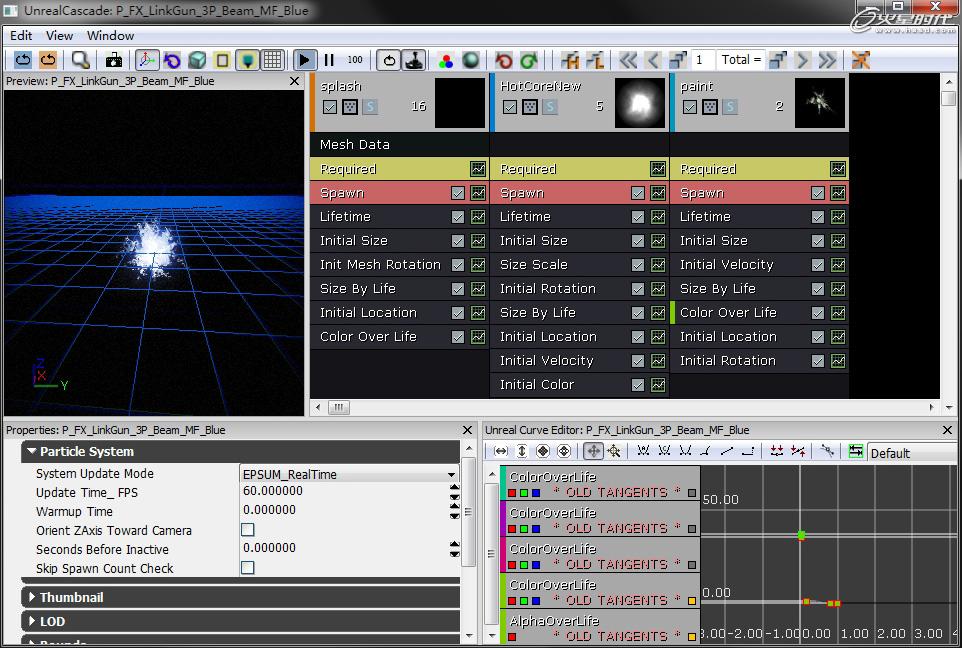
Task: Jump to the lowest LOD arrow icon
Action: click(827, 61)
